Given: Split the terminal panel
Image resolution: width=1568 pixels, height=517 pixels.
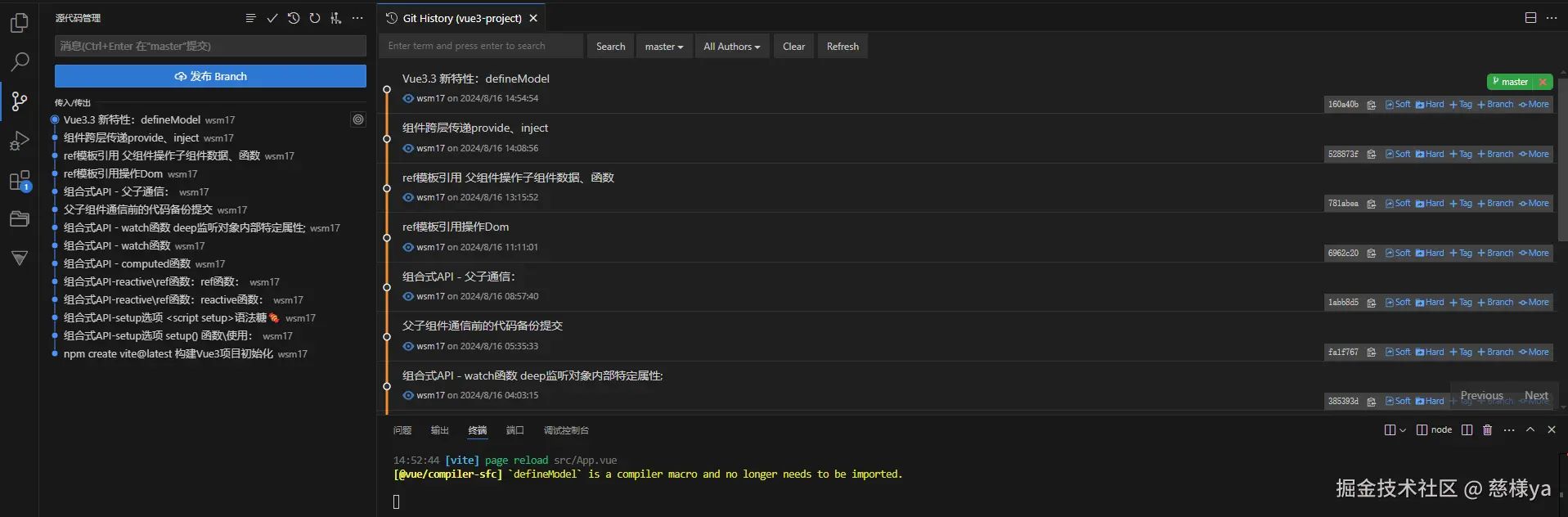Looking at the screenshot, I should pos(1467,430).
